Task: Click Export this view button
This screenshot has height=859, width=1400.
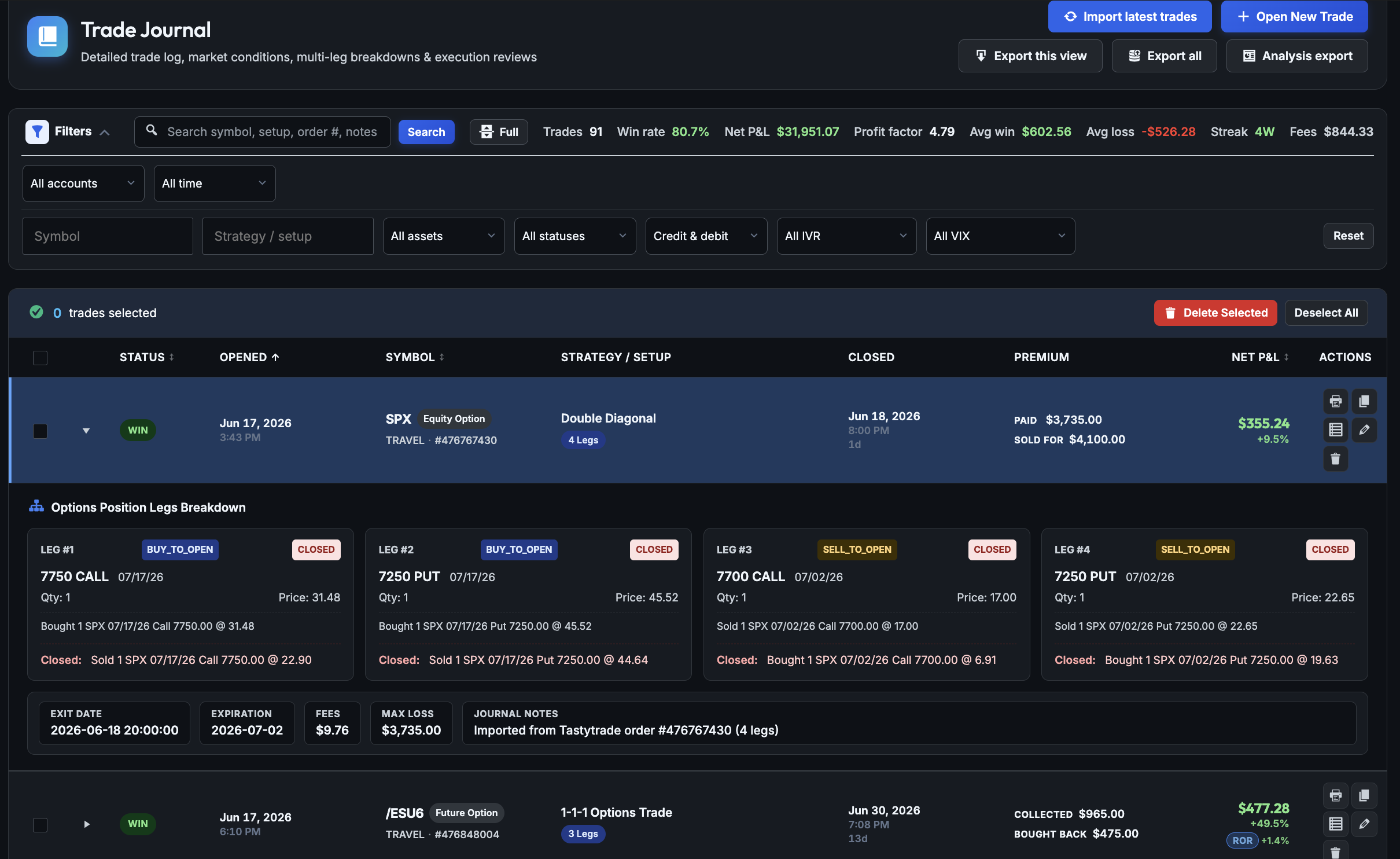Action: 1030,56
